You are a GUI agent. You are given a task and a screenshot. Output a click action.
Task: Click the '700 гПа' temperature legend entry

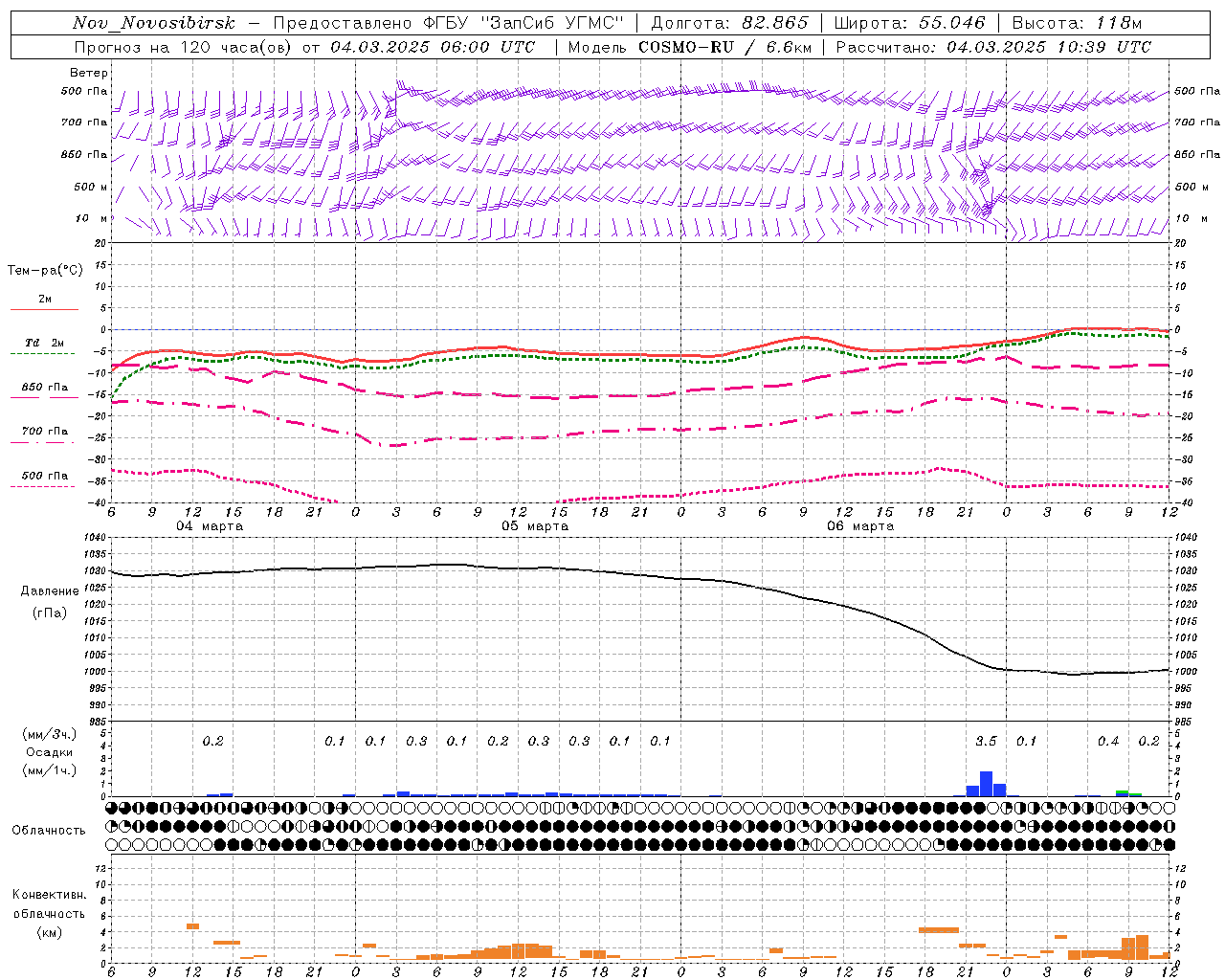(44, 431)
